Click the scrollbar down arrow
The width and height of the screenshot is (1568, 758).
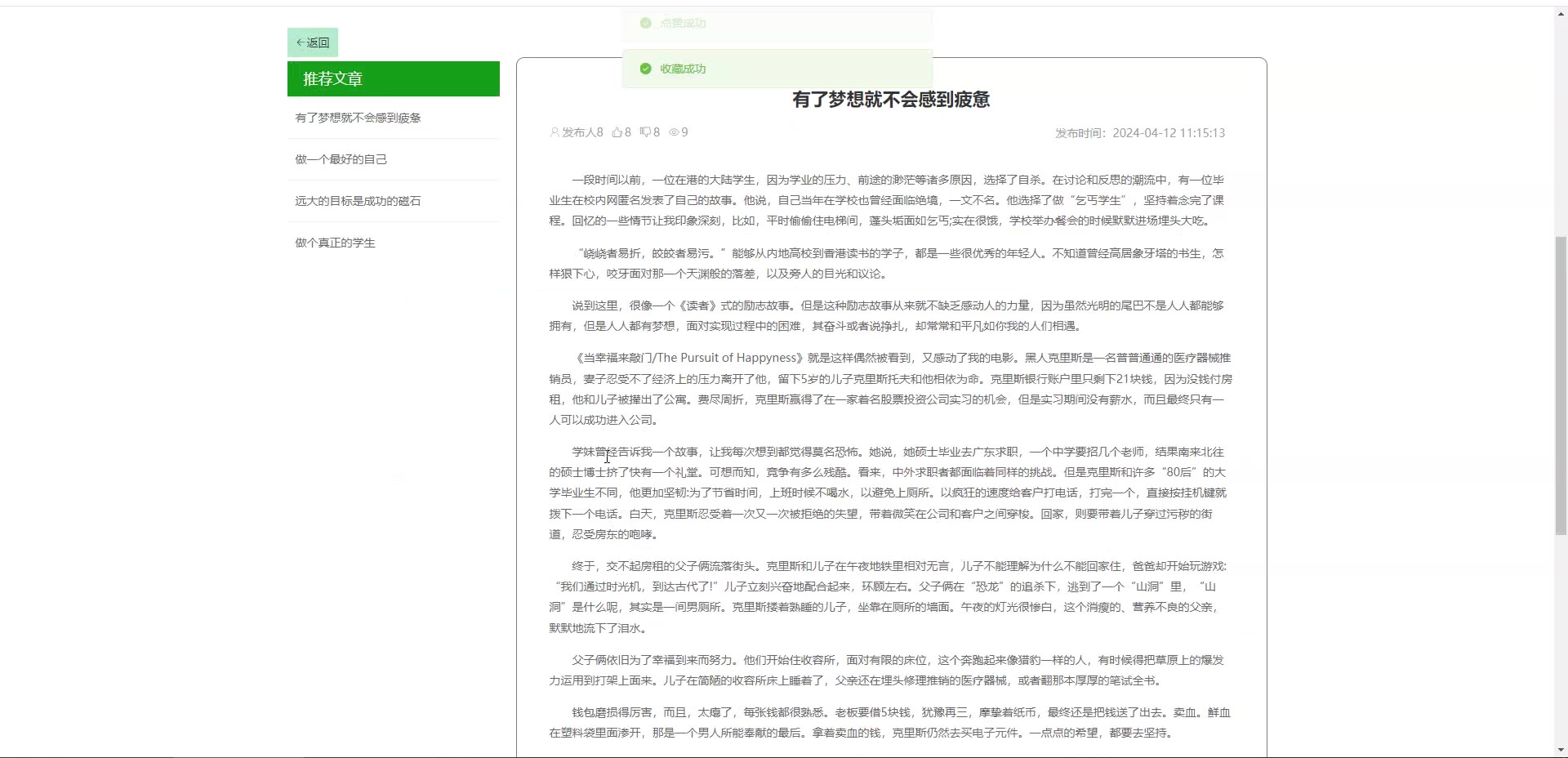click(x=1561, y=750)
